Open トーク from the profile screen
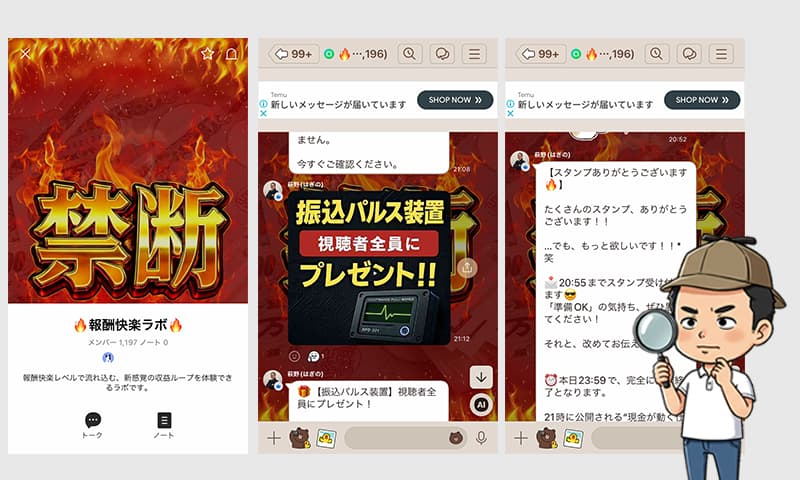Image resolution: width=800 pixels, height=480 pixels. (x=93, y=424)
